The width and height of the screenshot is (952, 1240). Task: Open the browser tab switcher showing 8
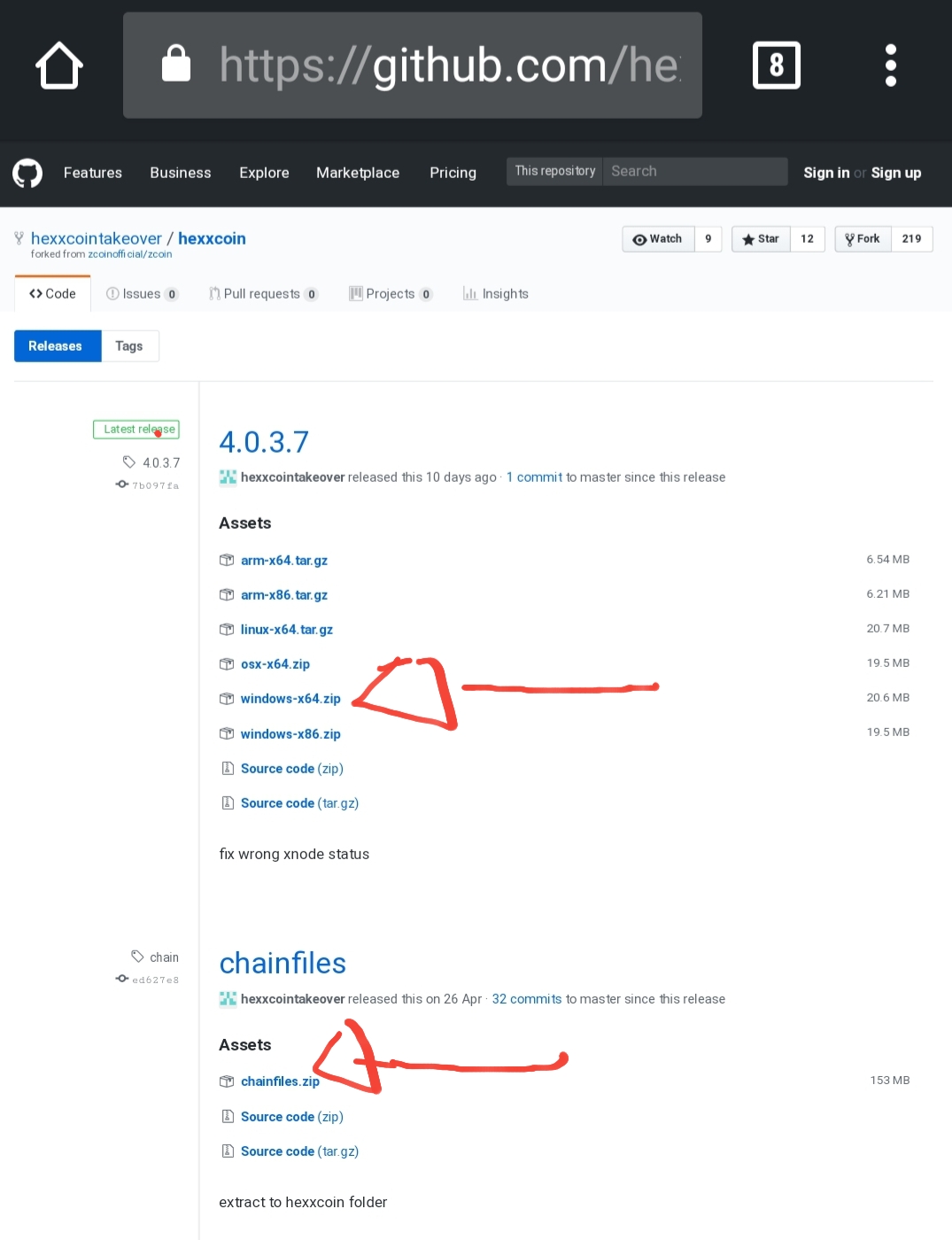pyautogui.click(x=777, y=65)
